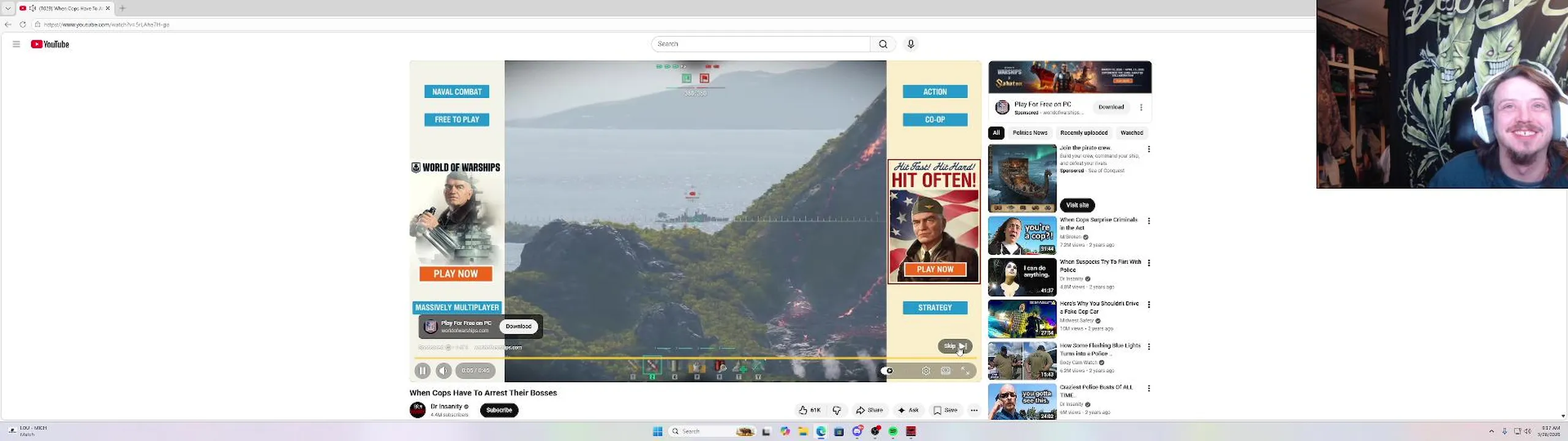Open options for When Cops Surprise Criminals
Image resolution: width=1568 pixels, height=441 pixels.
pyautogui.click(x=1149, y=221)
